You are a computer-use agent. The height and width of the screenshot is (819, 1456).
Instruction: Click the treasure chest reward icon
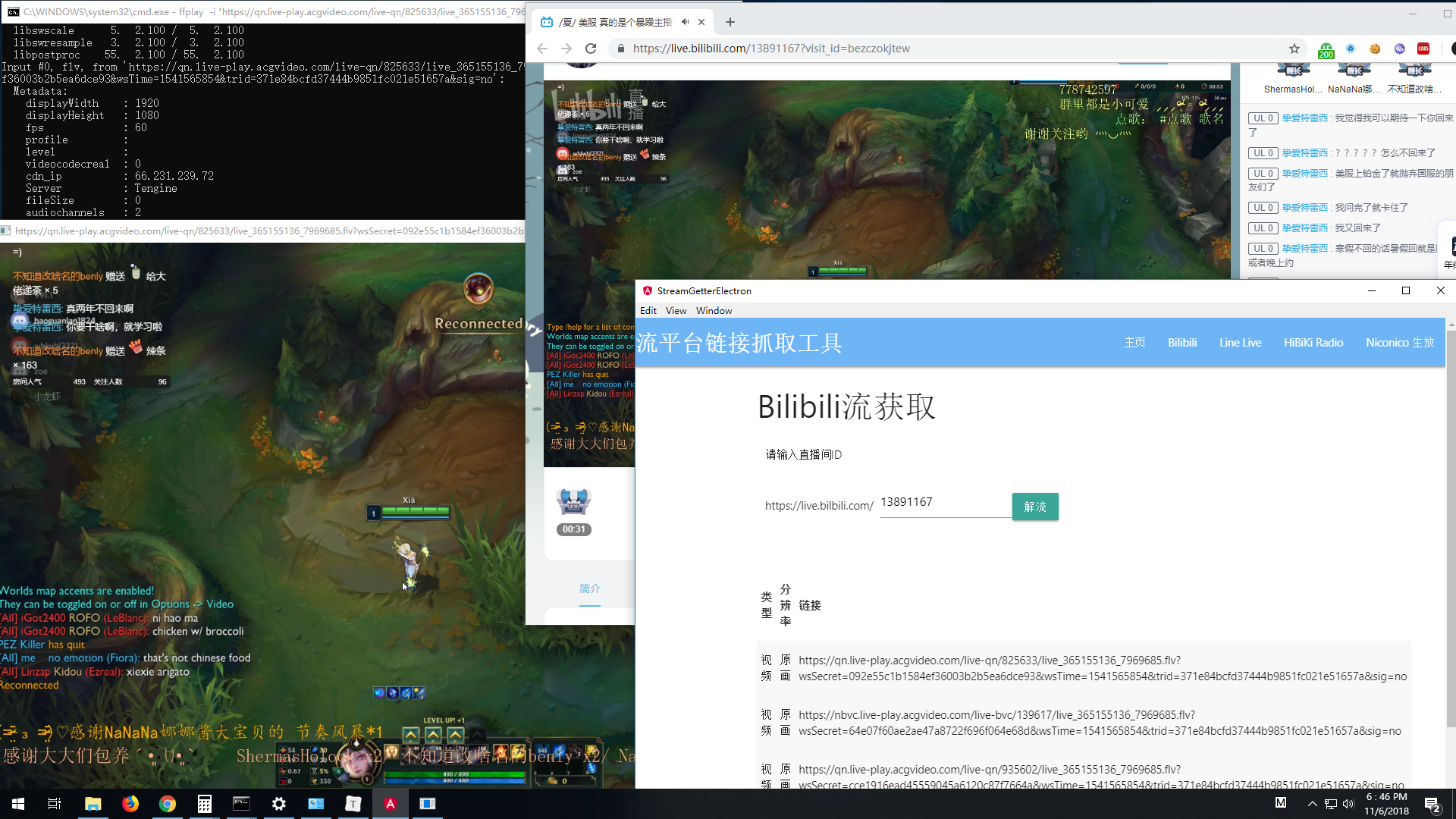(x=573, y=501)
